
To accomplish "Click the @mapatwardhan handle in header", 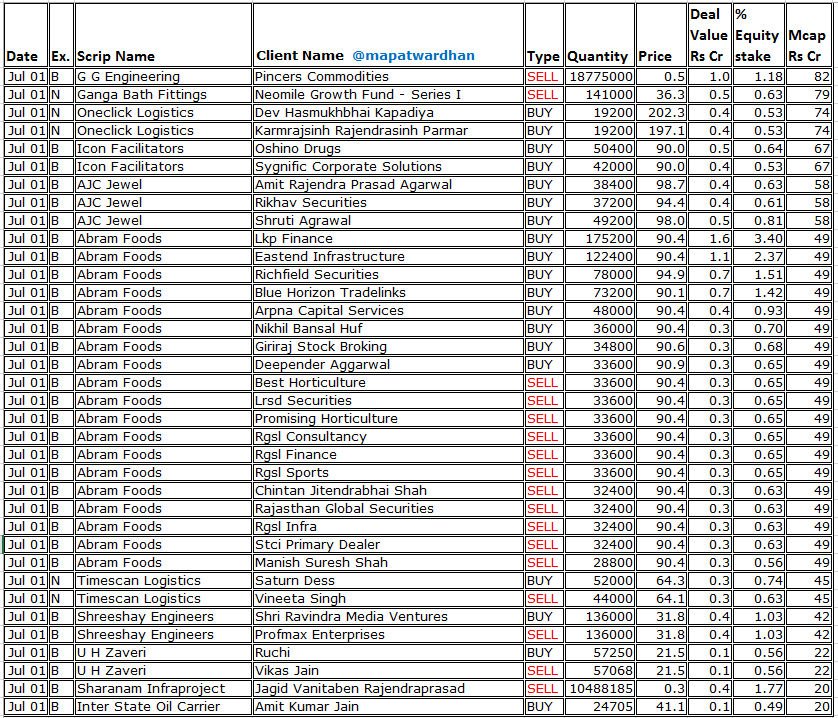I will [x=413, y=56].
